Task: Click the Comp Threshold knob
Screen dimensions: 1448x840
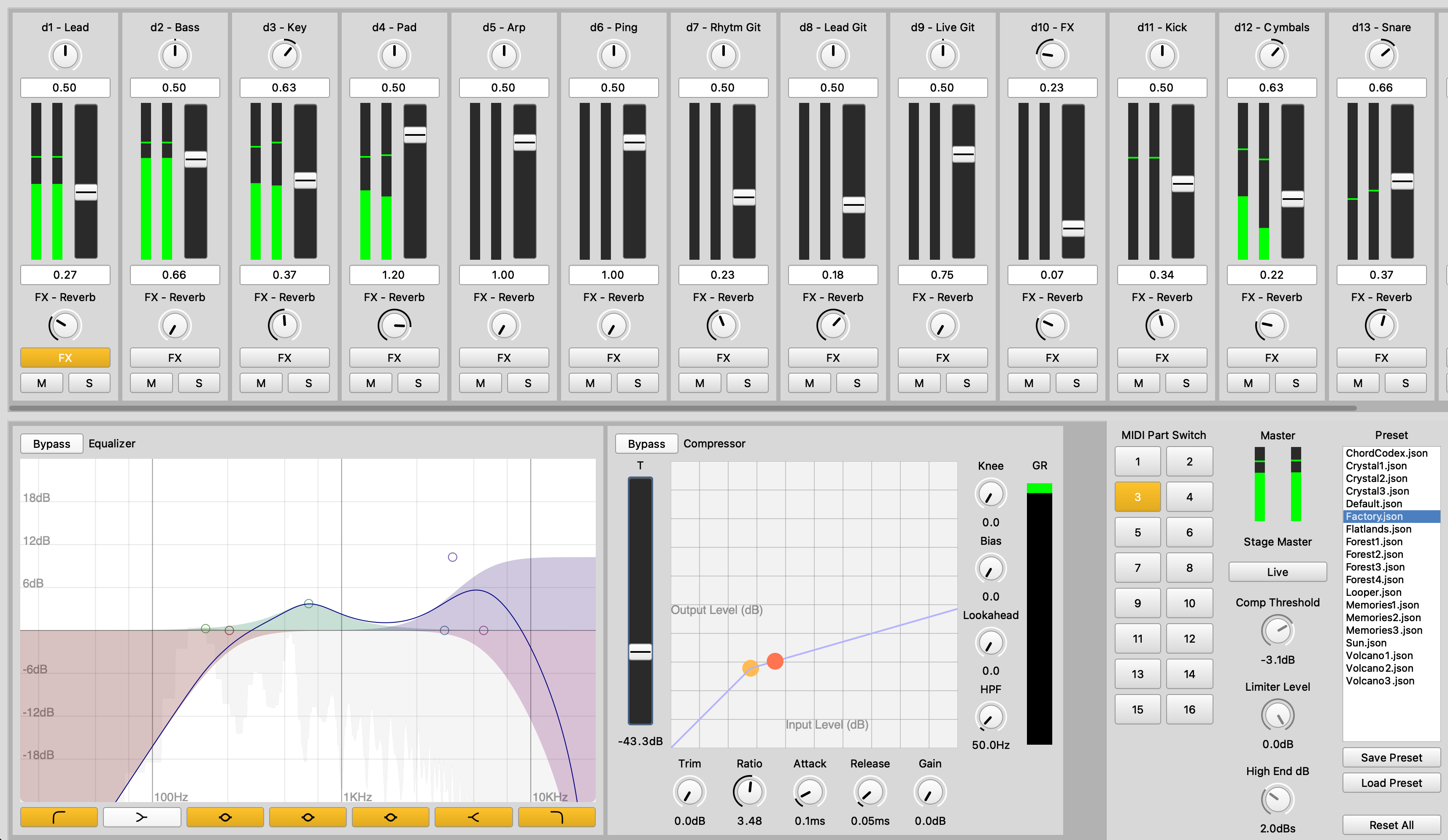Action: (1278, 631)
